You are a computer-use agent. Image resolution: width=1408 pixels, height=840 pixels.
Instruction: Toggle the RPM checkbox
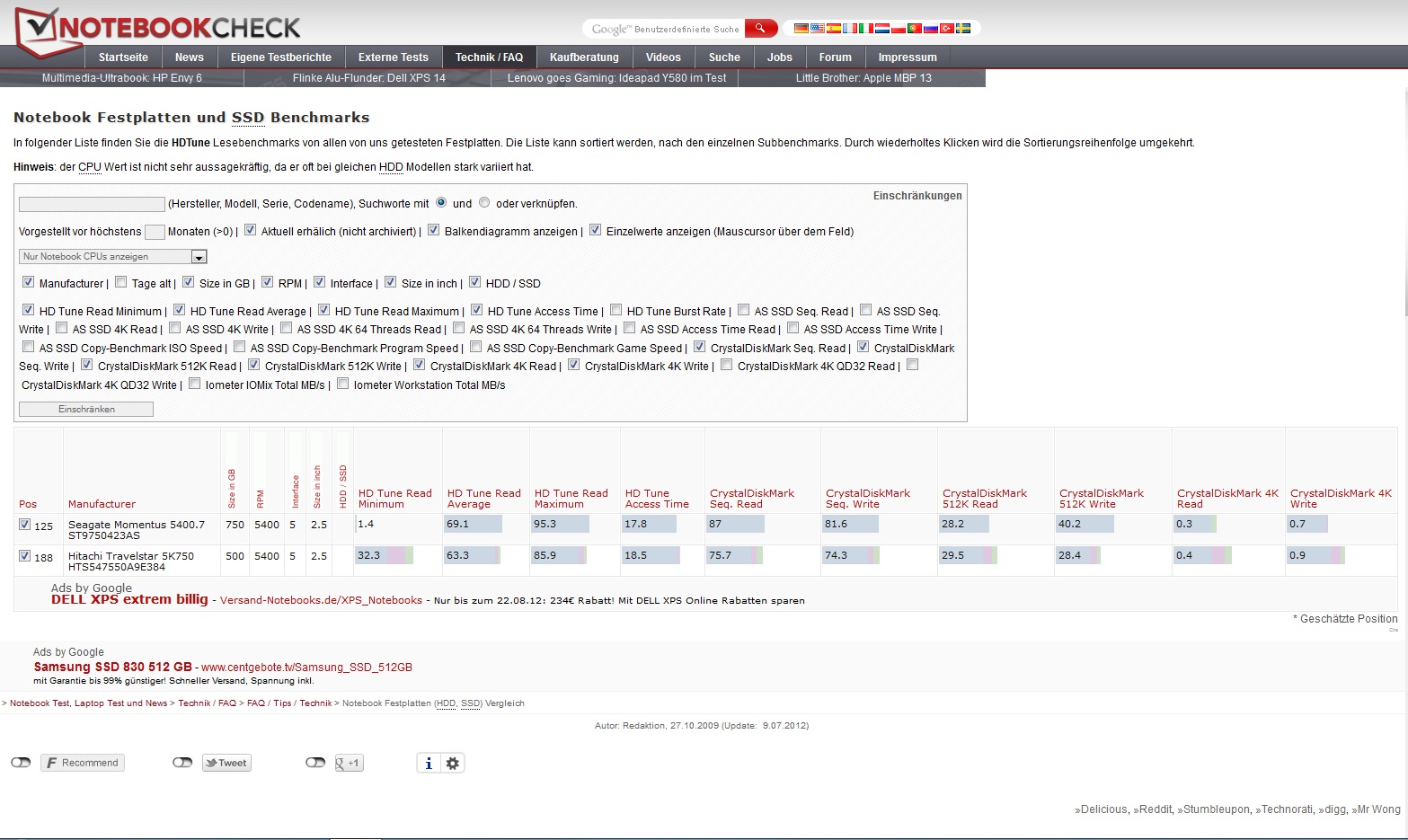267,282
